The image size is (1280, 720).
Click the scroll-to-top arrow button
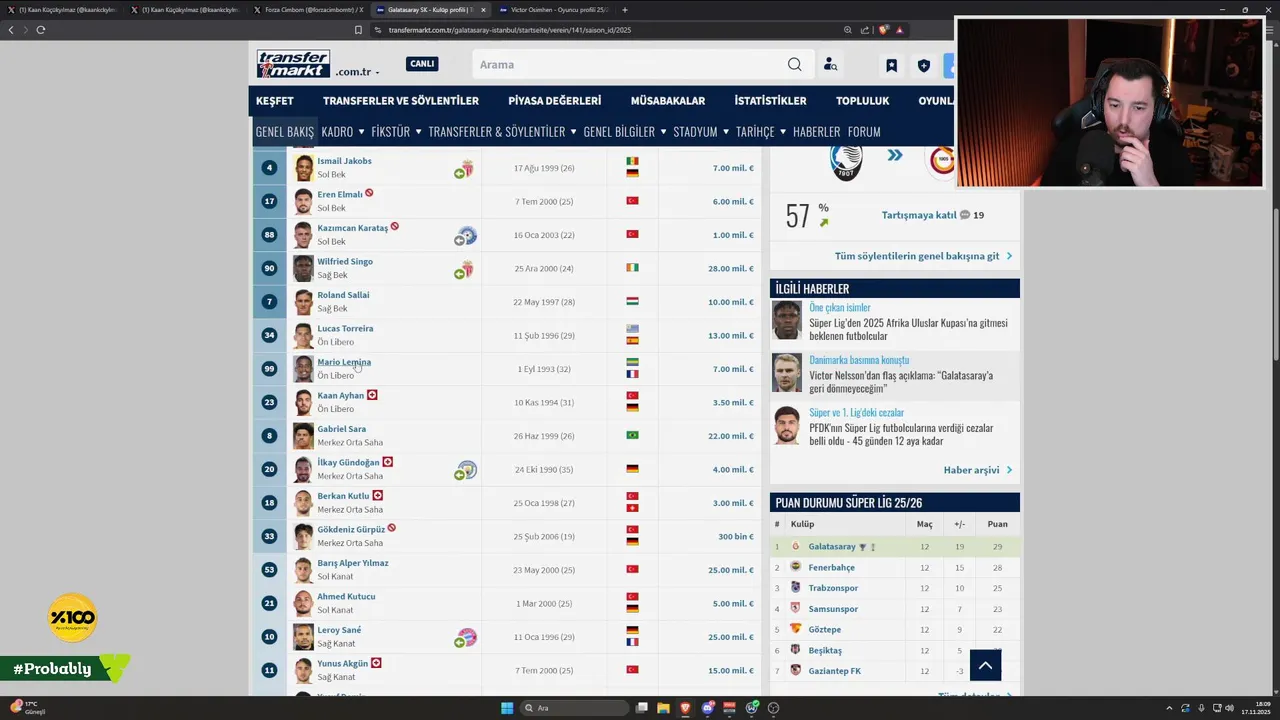point(985,665)
